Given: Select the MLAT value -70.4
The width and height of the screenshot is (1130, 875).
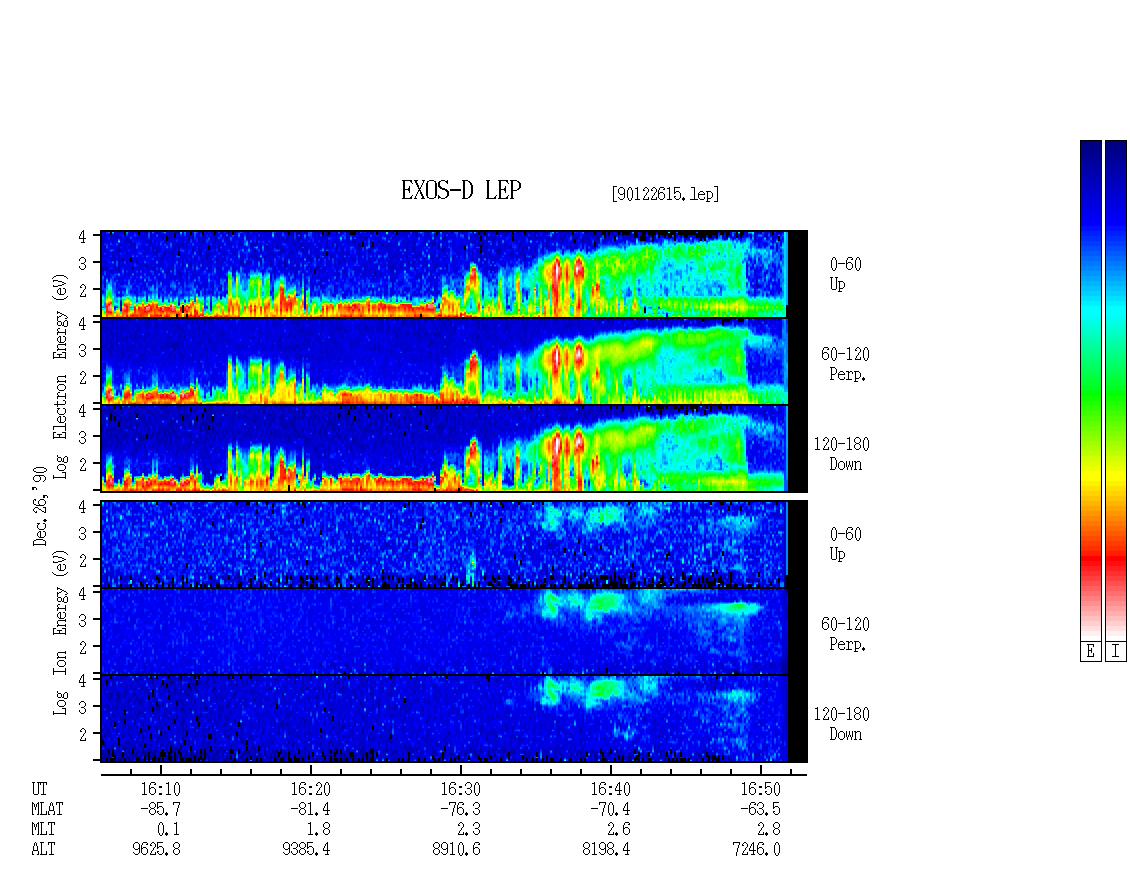Looking at the screenshot, I should (x=610, y=809).
